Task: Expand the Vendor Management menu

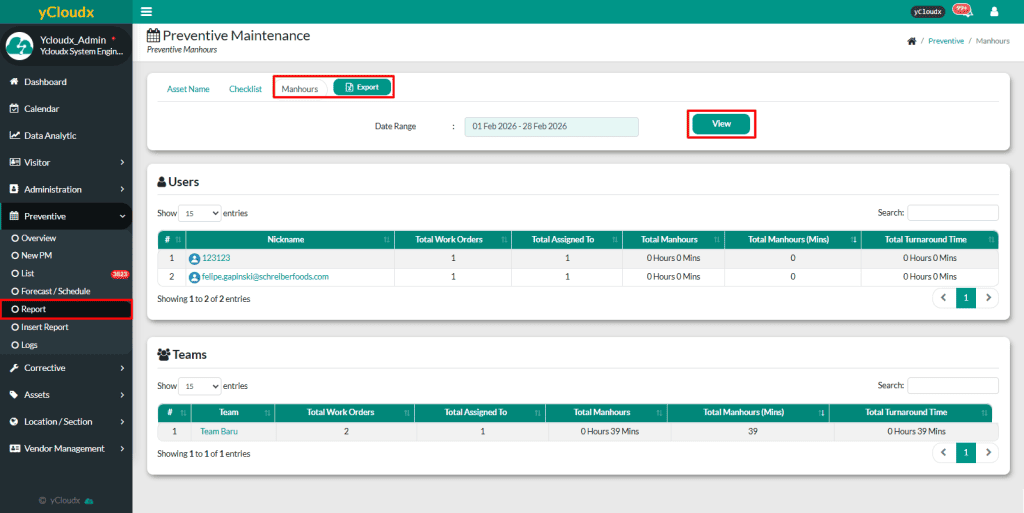Action: pyautogui.click(x=65, y=449)
